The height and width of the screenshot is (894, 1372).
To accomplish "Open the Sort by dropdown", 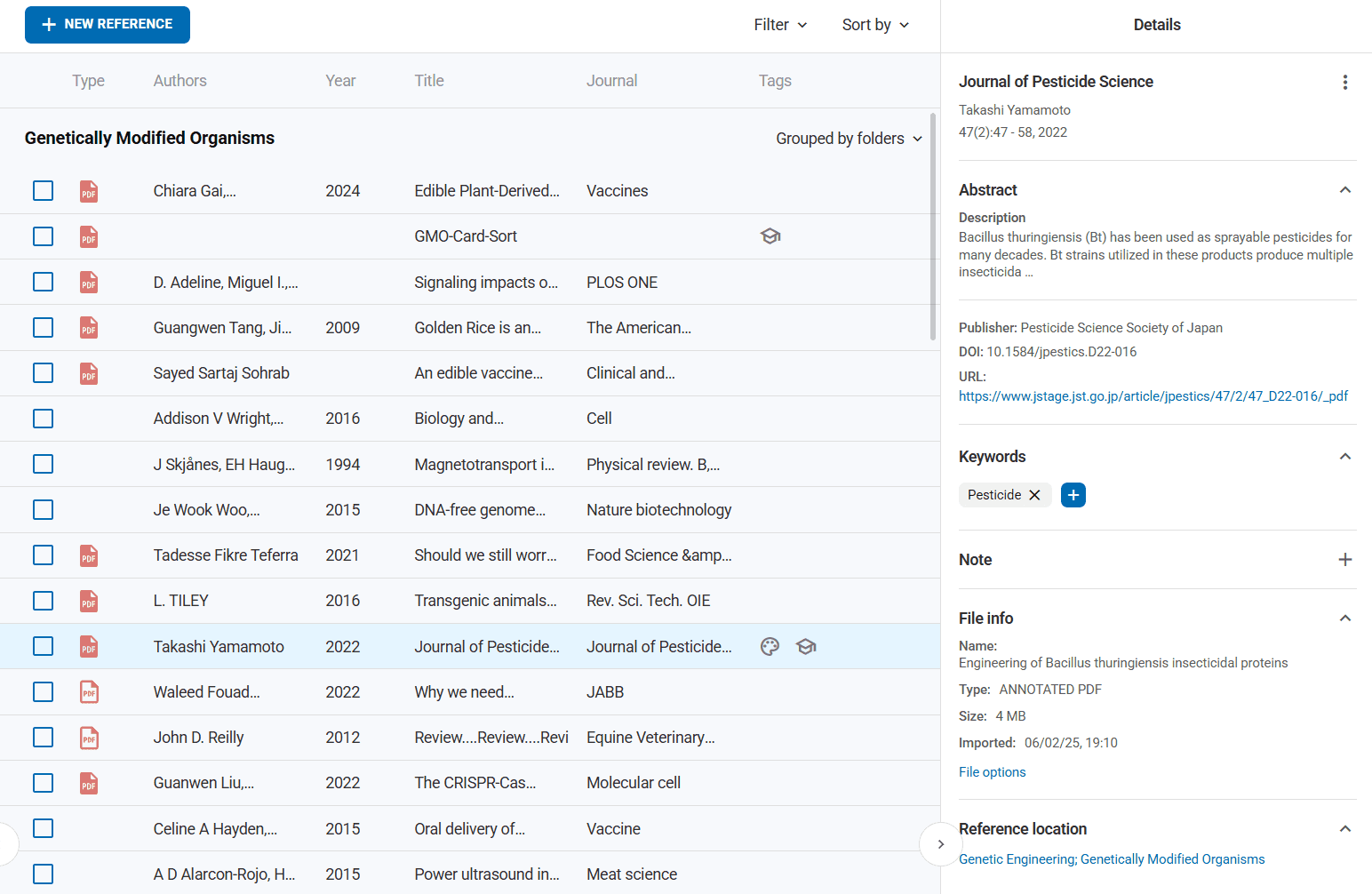I will (x=875, y=25).
